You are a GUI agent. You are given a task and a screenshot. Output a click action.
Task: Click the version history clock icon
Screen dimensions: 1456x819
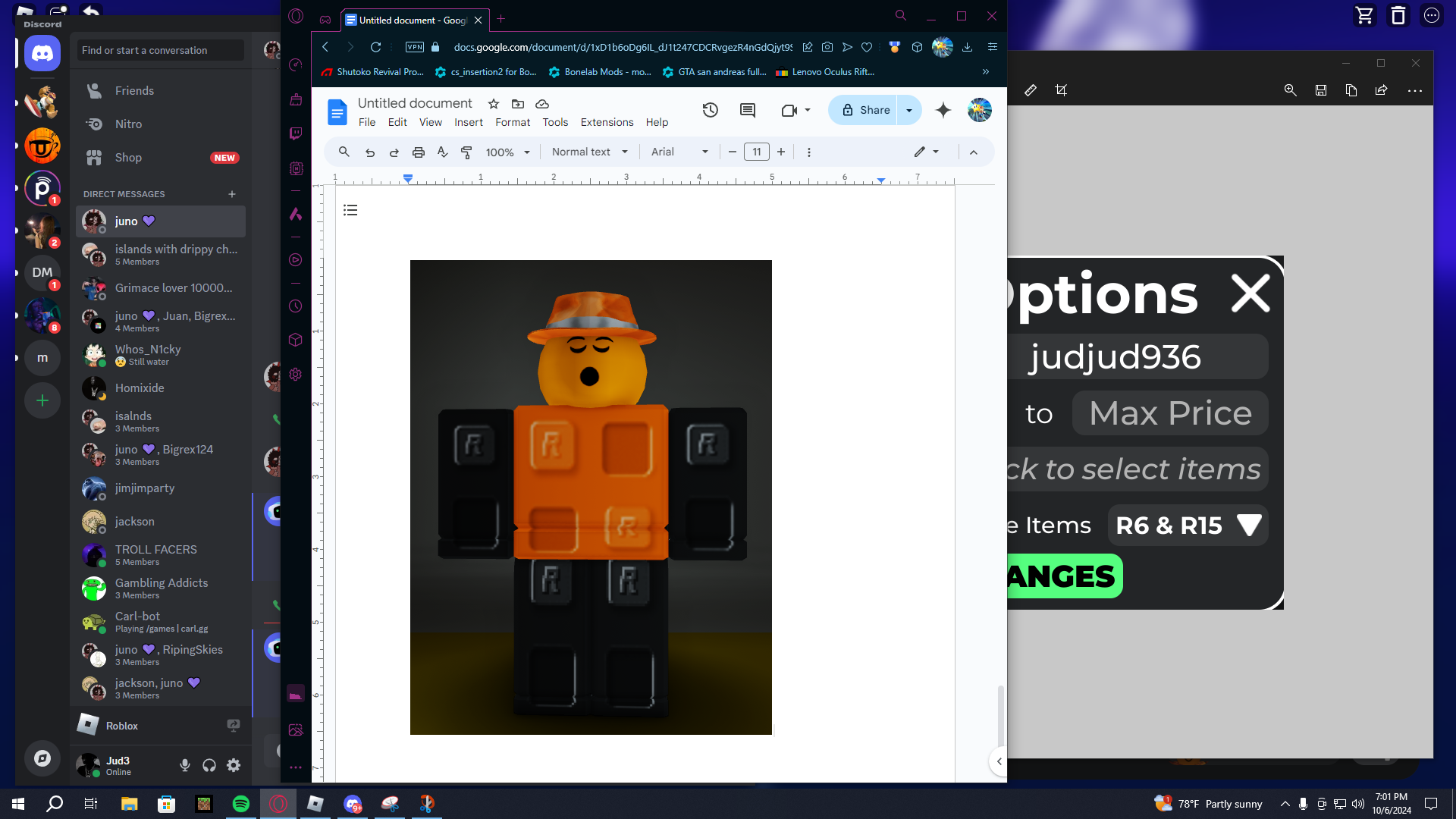pos(710,110)
